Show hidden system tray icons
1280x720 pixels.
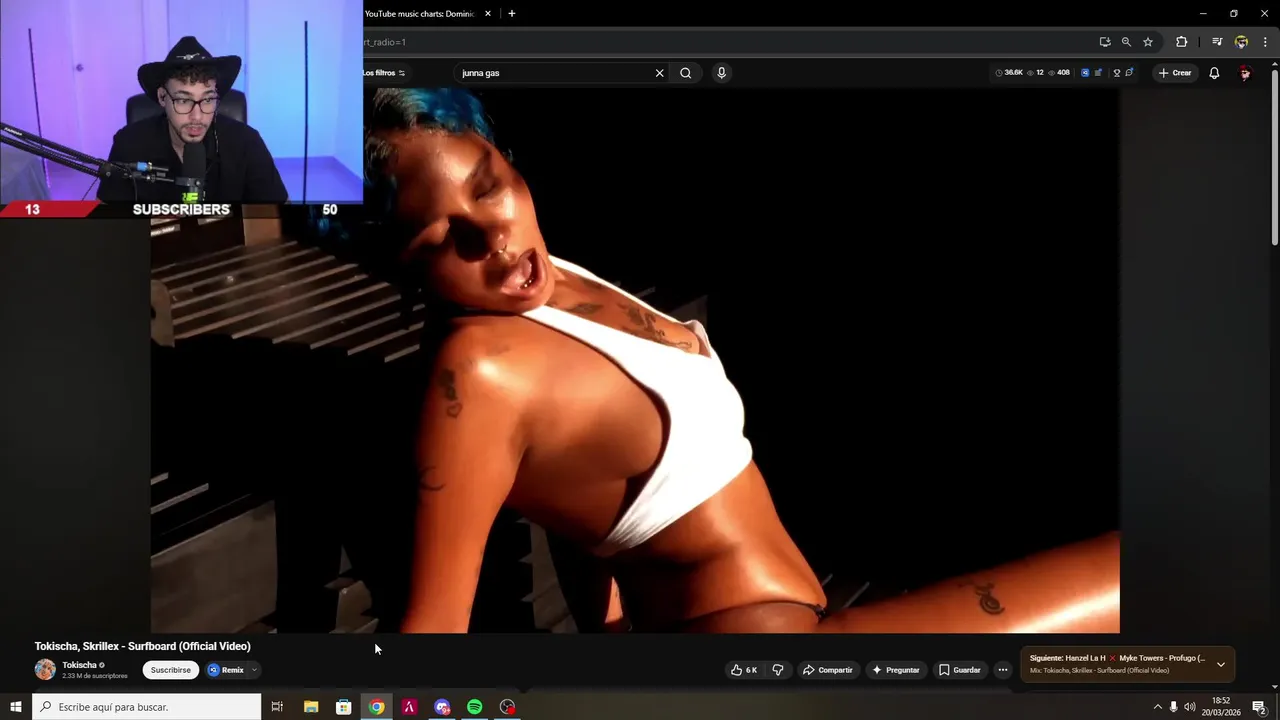coord(1158,707)
